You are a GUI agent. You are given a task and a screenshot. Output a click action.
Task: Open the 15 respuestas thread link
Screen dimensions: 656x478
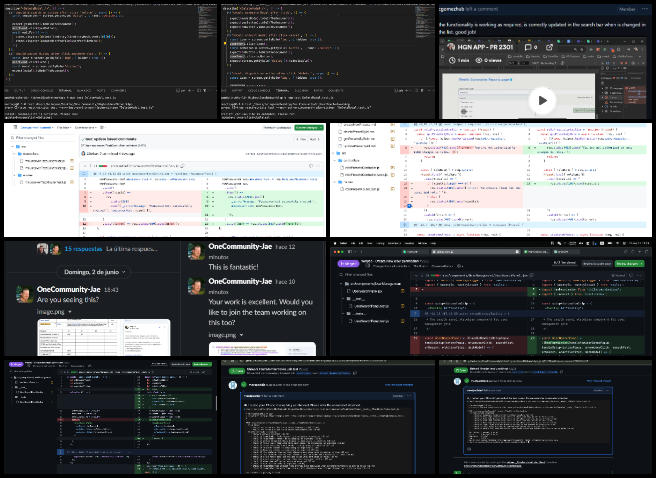[83, 250]
